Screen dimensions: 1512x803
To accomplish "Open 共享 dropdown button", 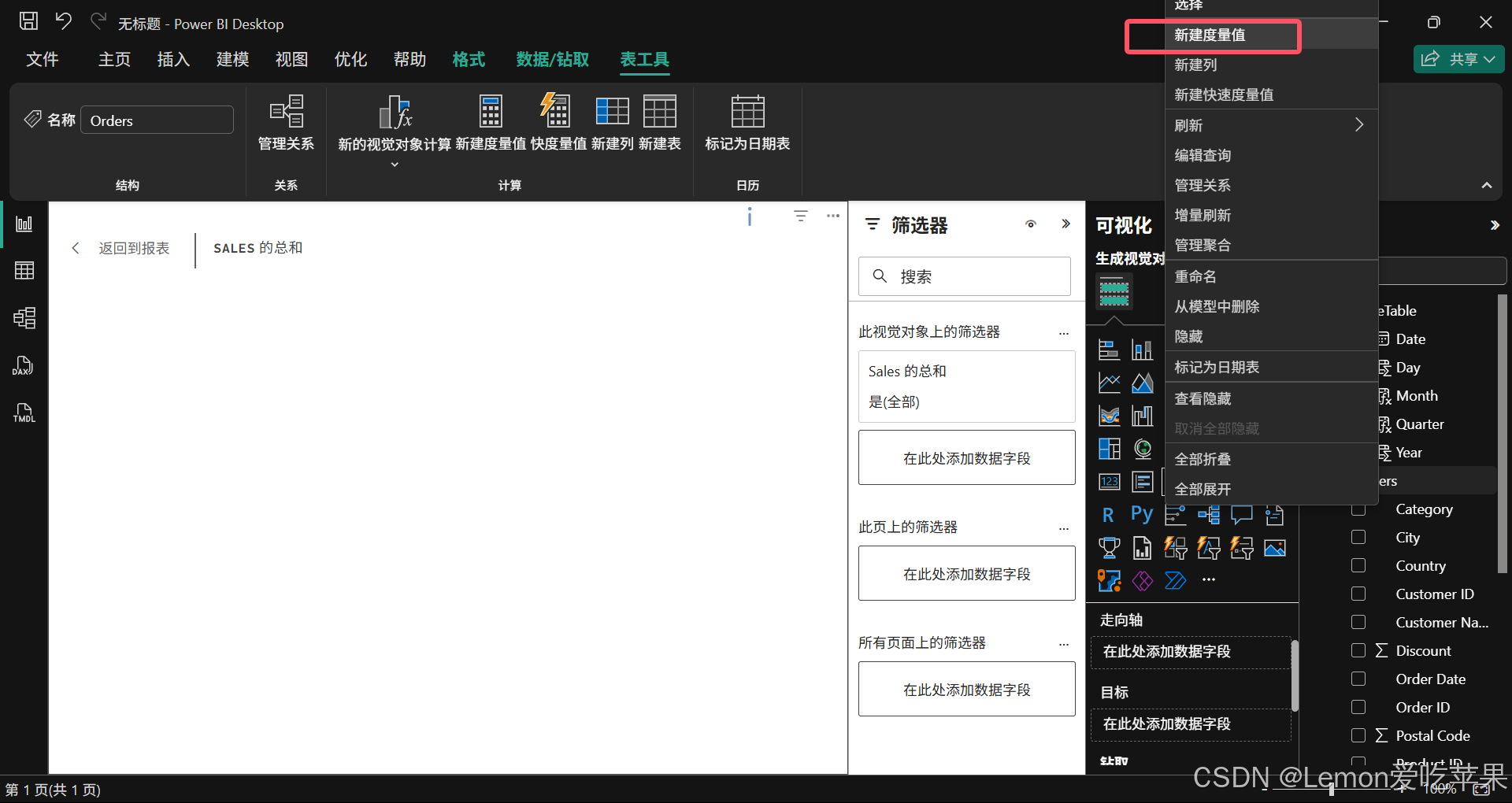I will coord(1459,59).
